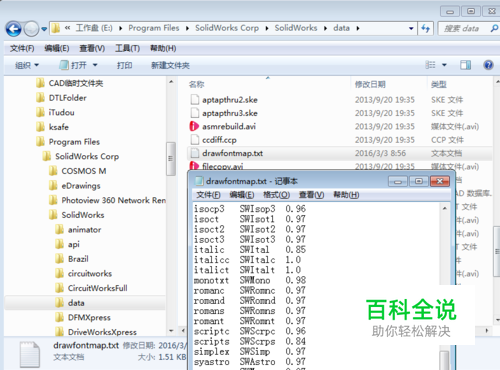Sort files by 类型 column header
The height and width of the screenshot is (370, 500).
(439, 85)
